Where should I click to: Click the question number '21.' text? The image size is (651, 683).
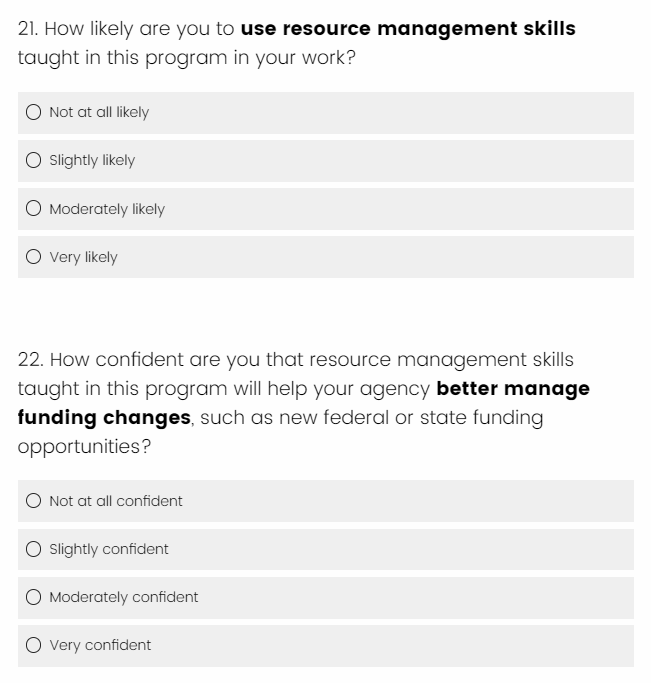[30, 29]
